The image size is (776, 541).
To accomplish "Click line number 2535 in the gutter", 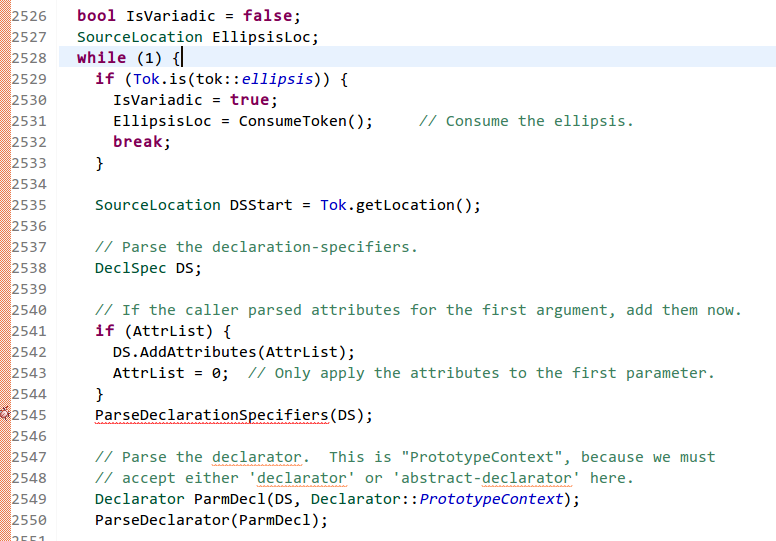I will tap(27, 205).
